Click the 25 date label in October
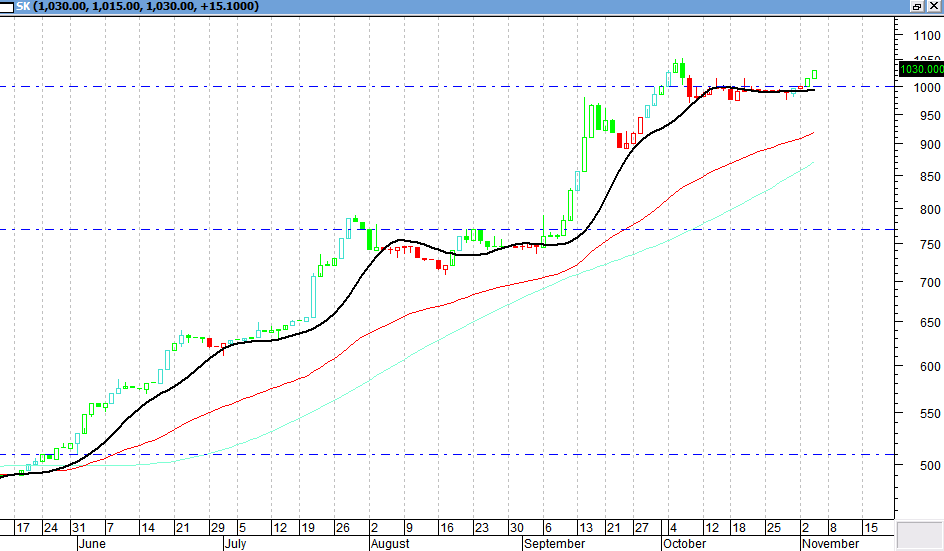 774,528
